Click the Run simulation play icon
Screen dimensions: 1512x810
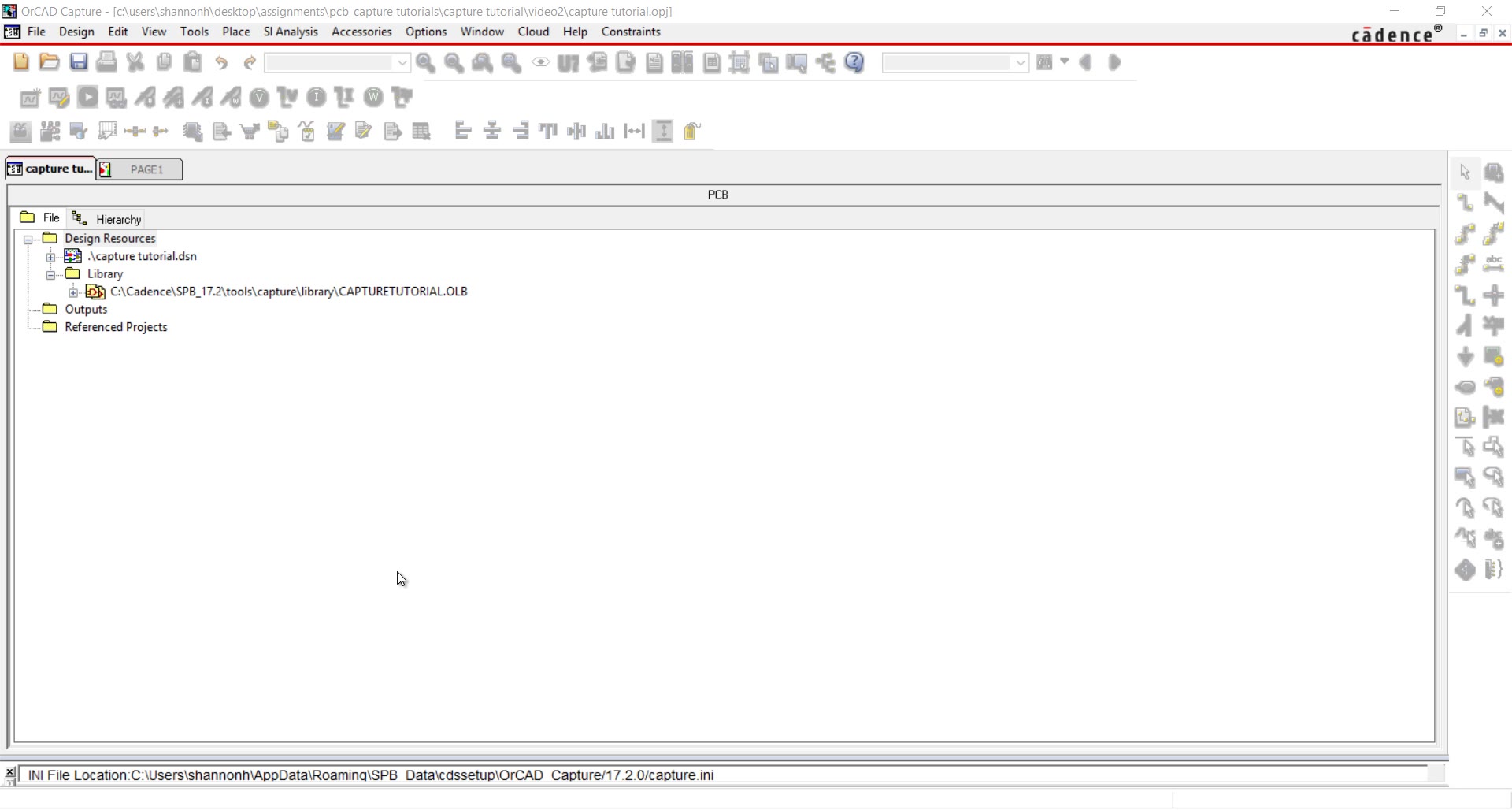pos(87,98)
